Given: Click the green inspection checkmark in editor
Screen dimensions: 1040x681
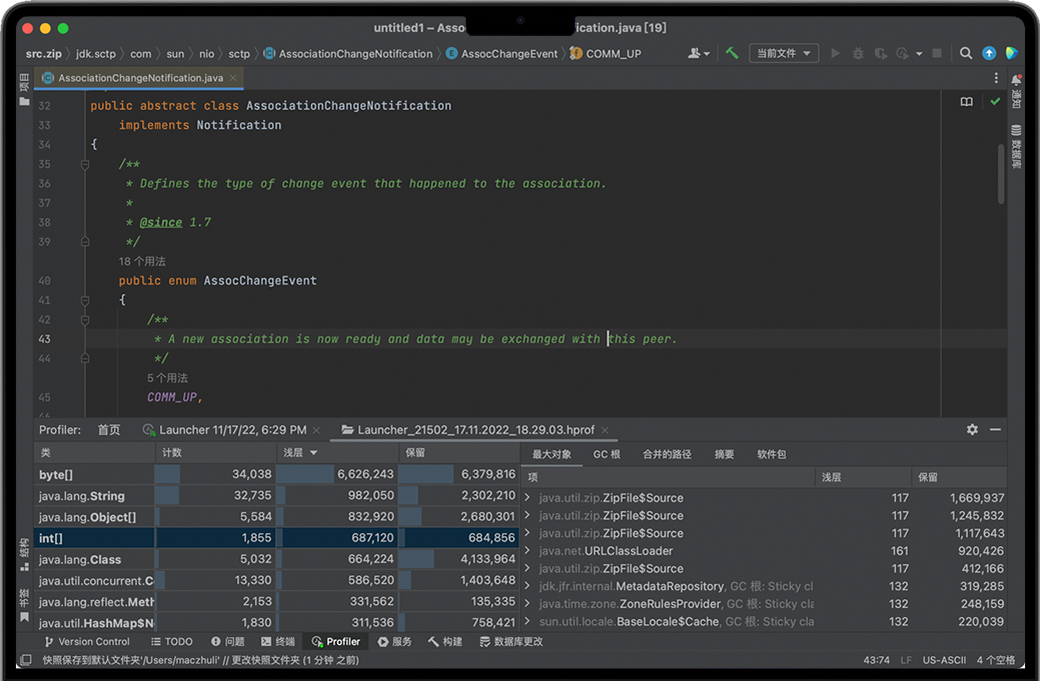Looking at the screenshot, I should [x=994, y=102].
